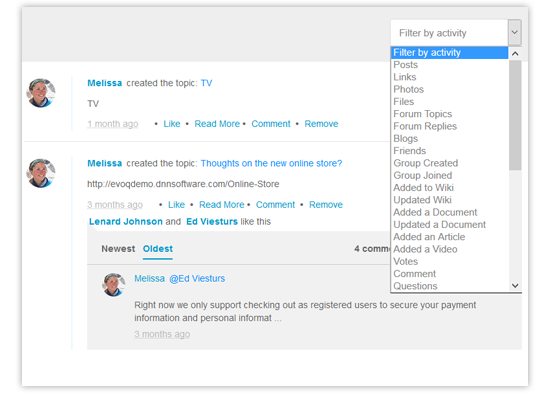Viewport: 550px width, 401px height.
Task: Click the 1 month ago timestamp
Action: [113, 124]
